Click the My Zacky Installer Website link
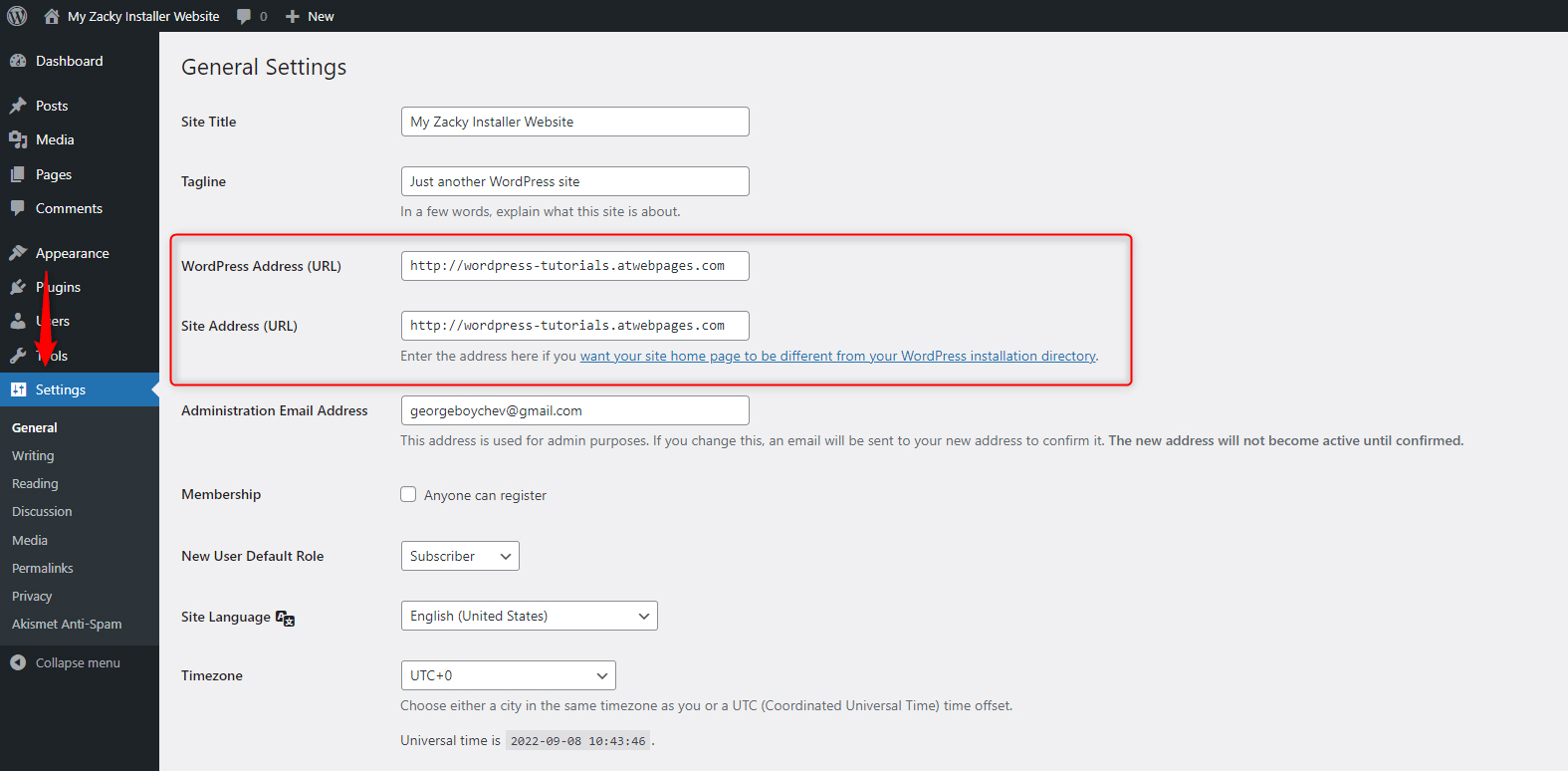The height and width of the screenshot is (771, 1568). pyautogui.click(x=143, y=16)
